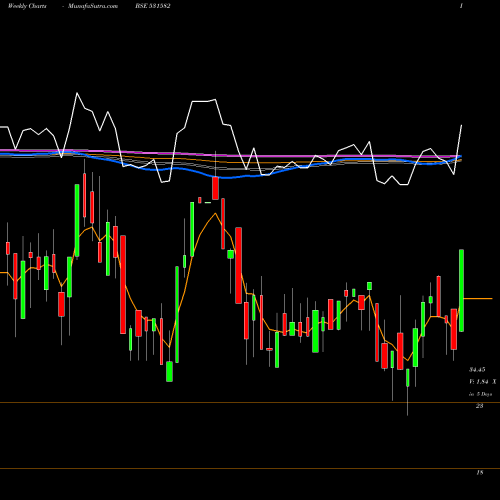Click the '34.45' price value
Image resolution: width=500 pixels, height=500 pixels.
pos(477,369)
